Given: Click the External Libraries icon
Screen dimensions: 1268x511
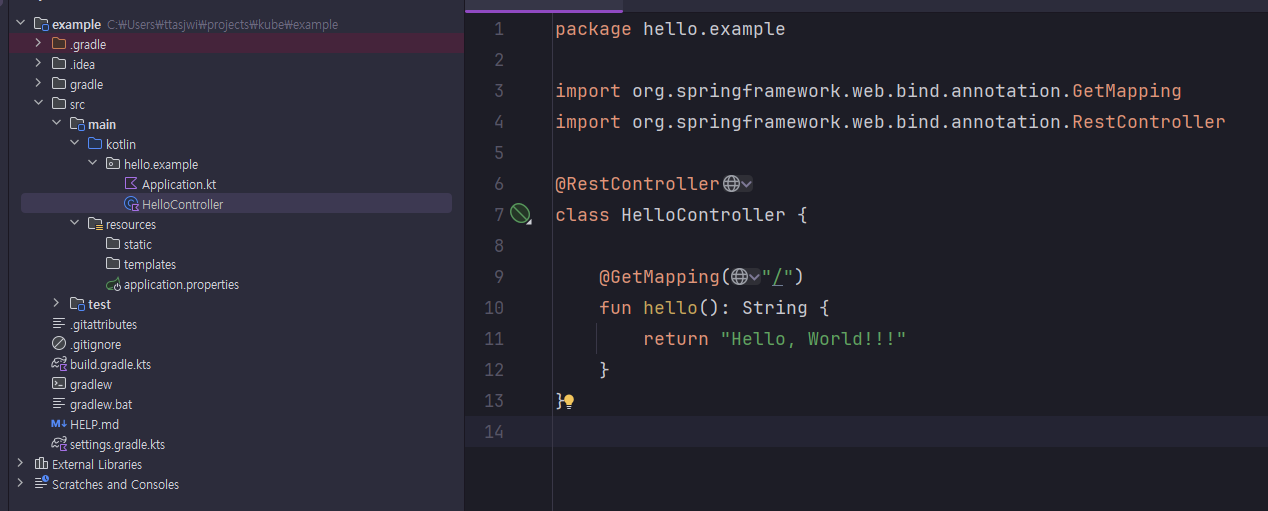Looking at the screenshot, I should (41, 464).
